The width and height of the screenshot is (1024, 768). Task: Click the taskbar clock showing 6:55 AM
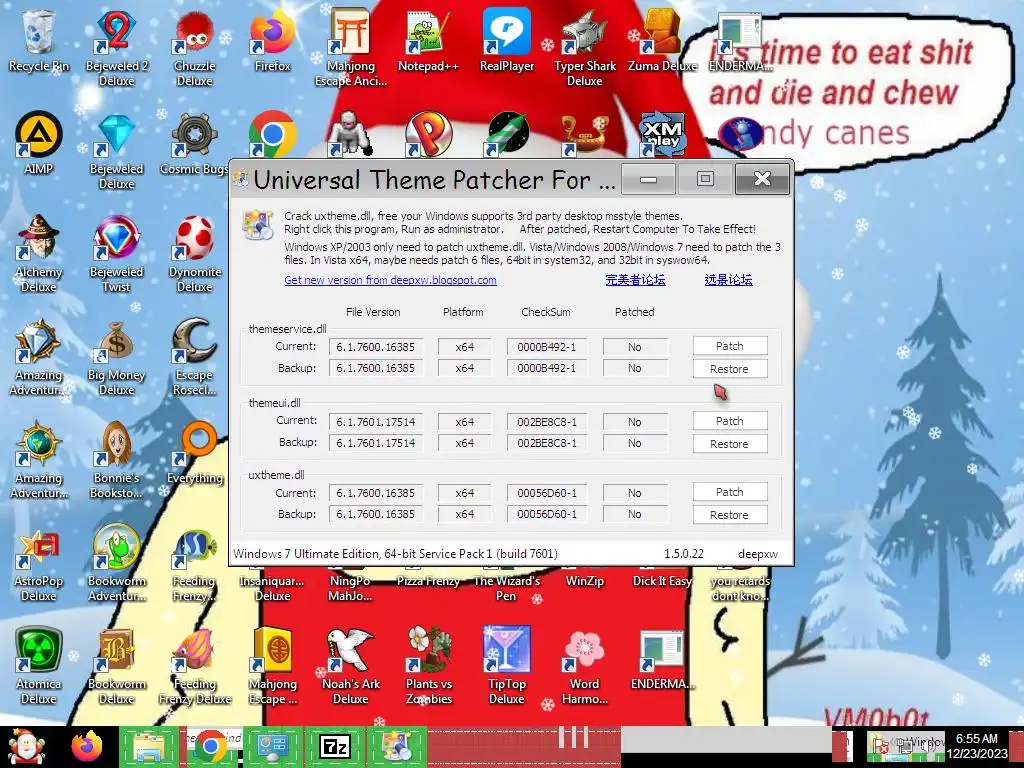coord(977,746)
